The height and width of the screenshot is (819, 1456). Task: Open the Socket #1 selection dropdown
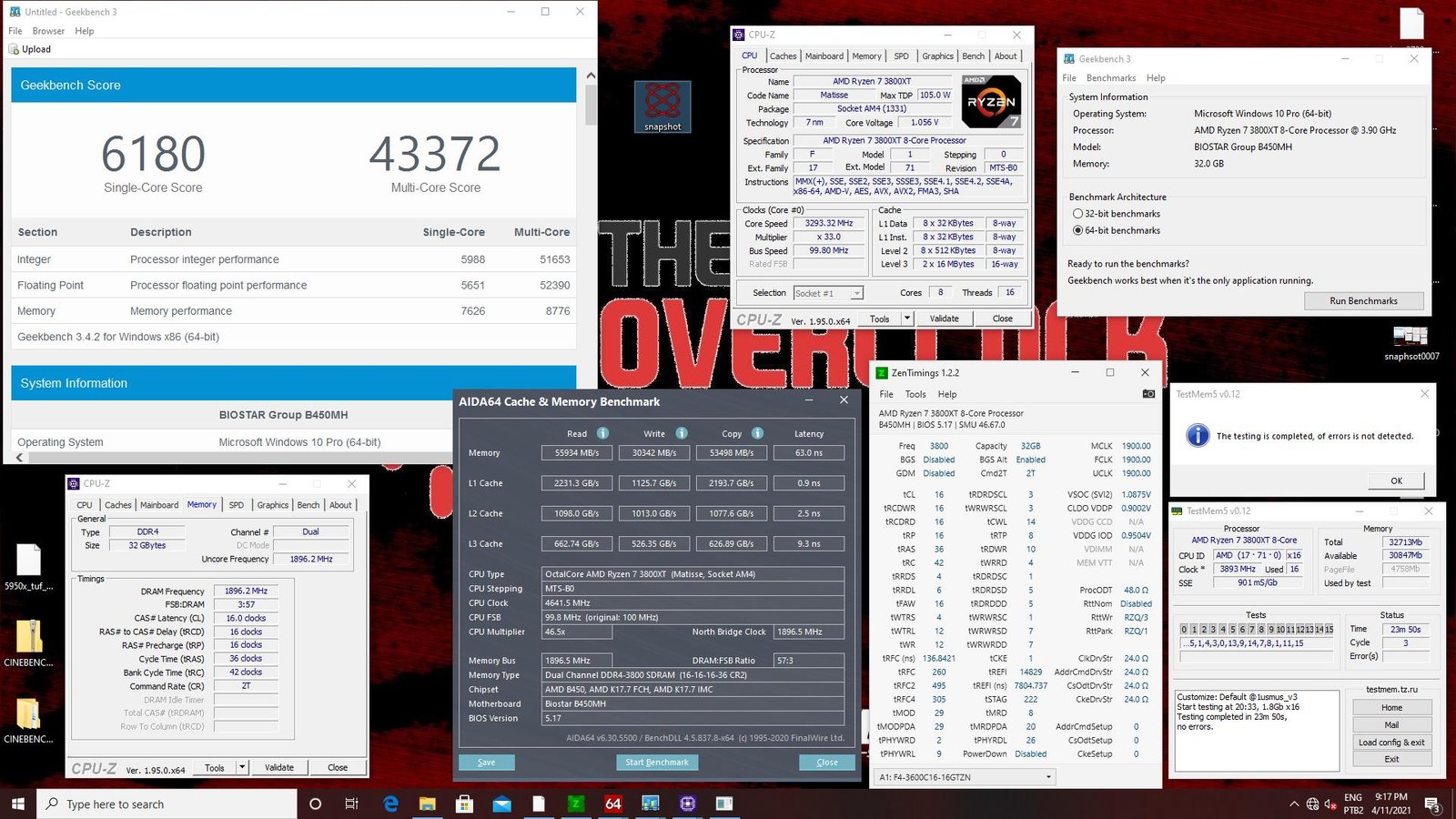click(856, 293)
